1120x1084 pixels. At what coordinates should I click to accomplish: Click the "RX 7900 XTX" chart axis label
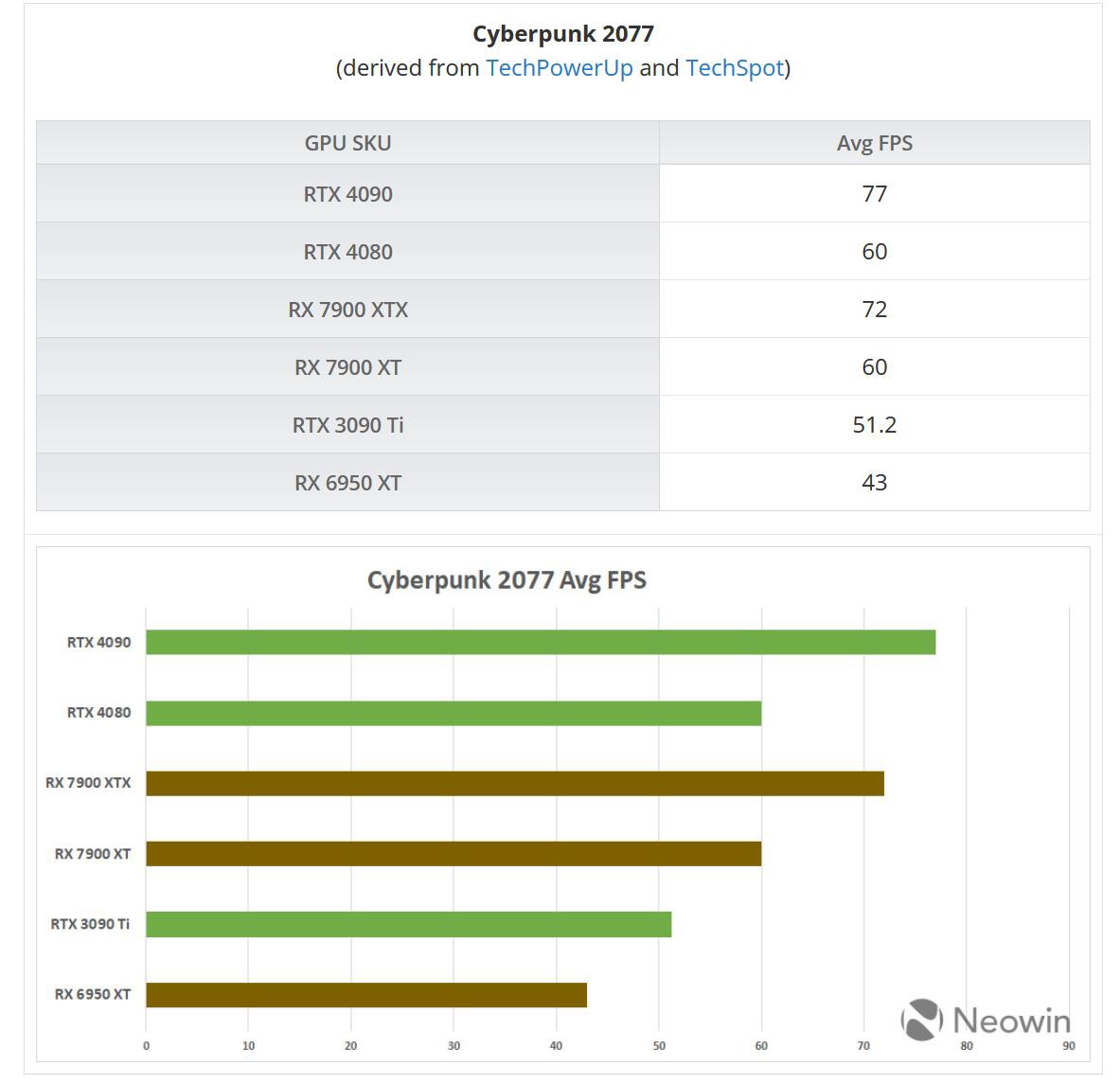point(89,783)
